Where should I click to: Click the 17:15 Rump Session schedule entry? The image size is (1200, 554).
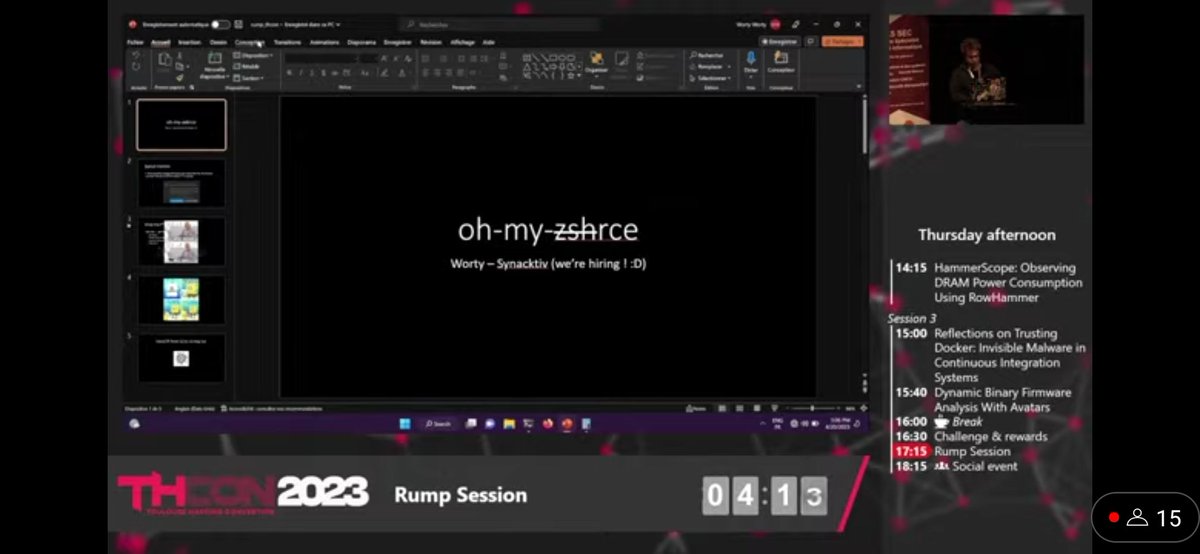coord(953,451)
